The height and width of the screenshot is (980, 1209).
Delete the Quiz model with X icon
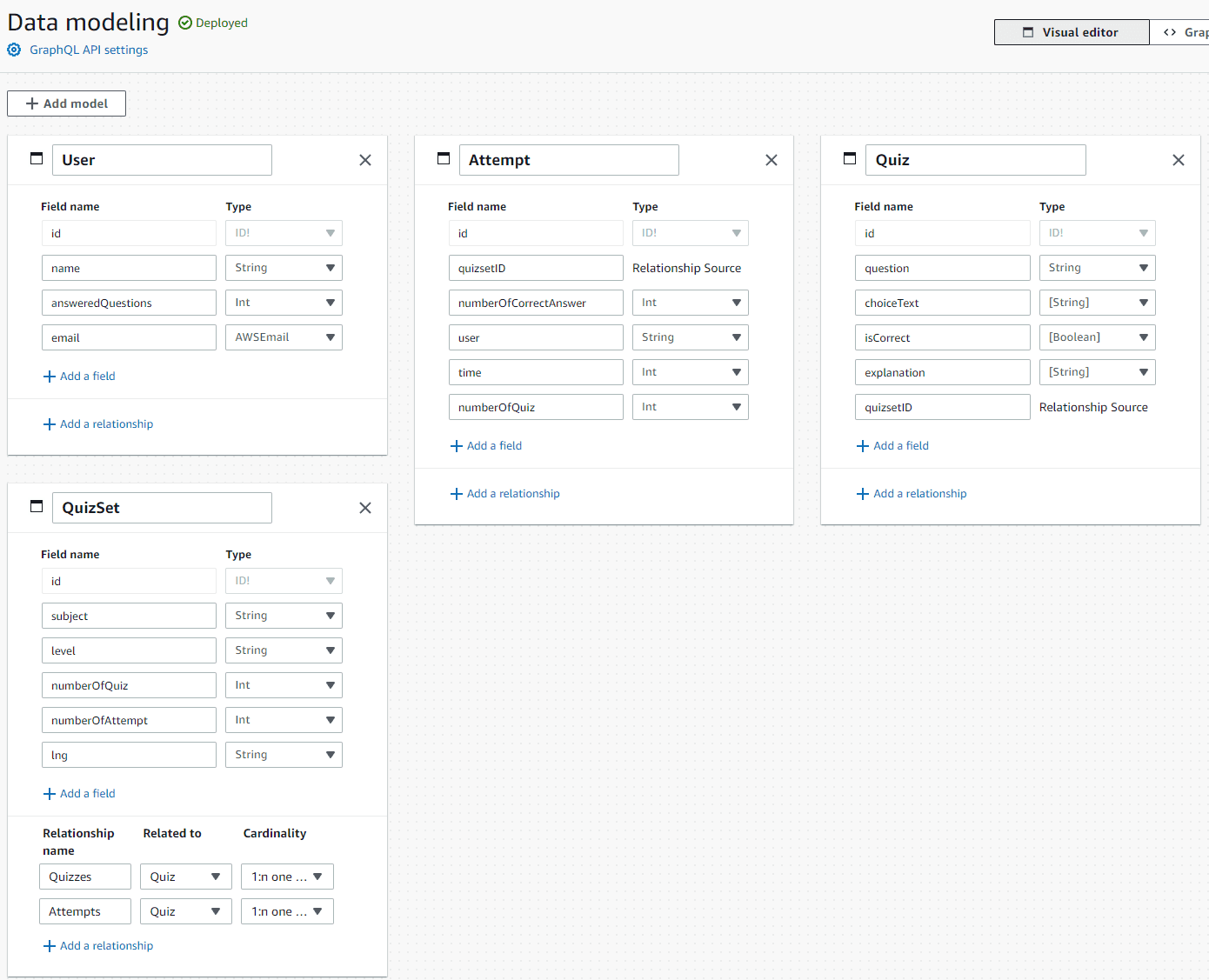1179,160
